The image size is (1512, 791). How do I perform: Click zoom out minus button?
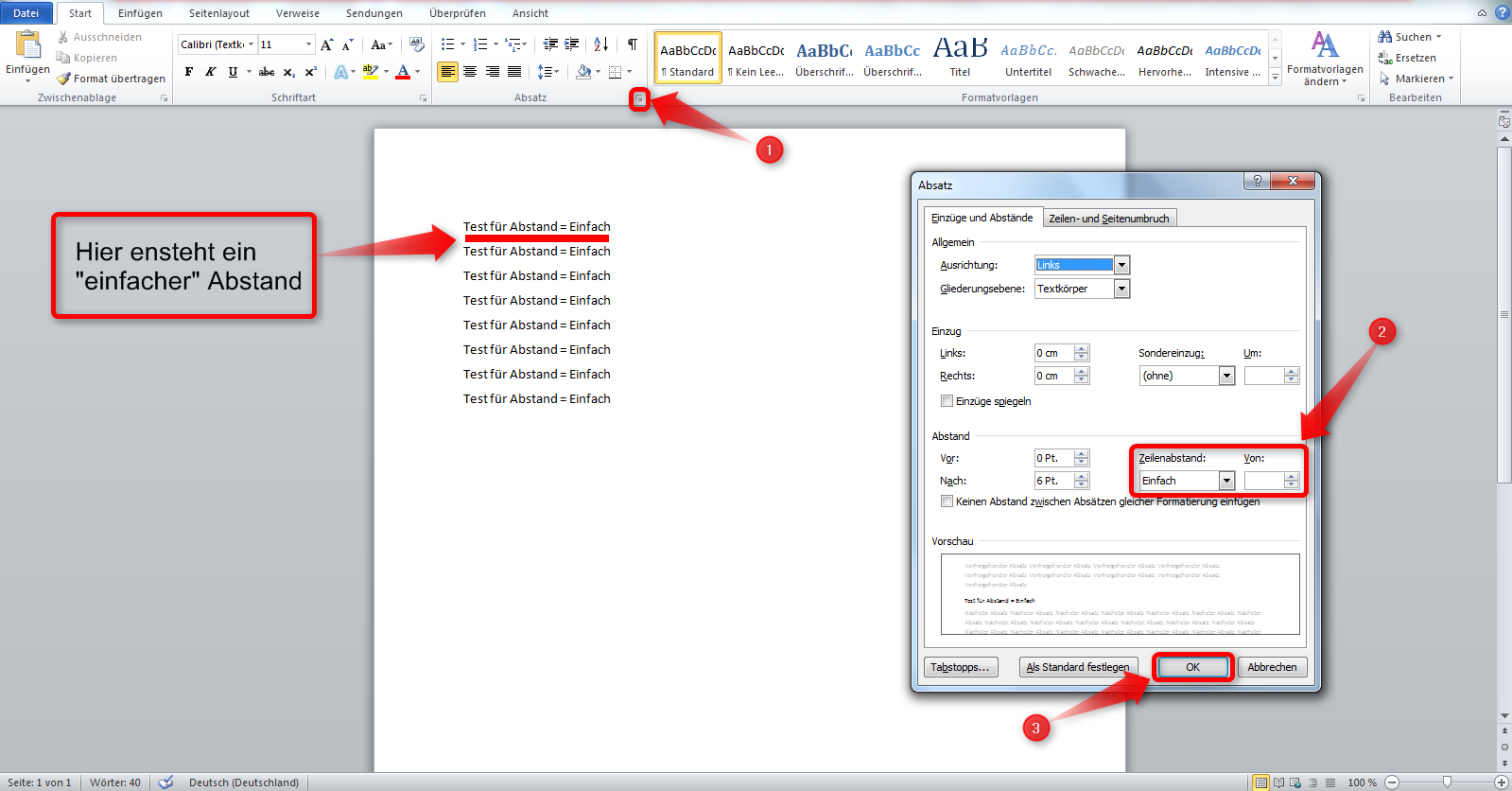tap(1392, 782)
